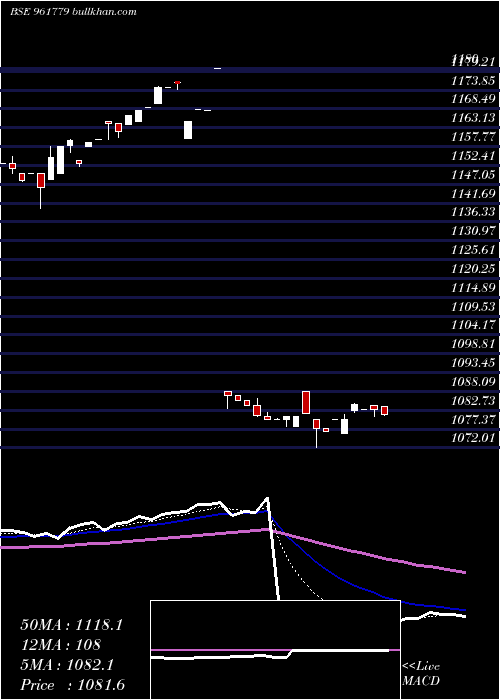Select the 1082.73 price axis label
500x700 pixels.
point(473,400)
